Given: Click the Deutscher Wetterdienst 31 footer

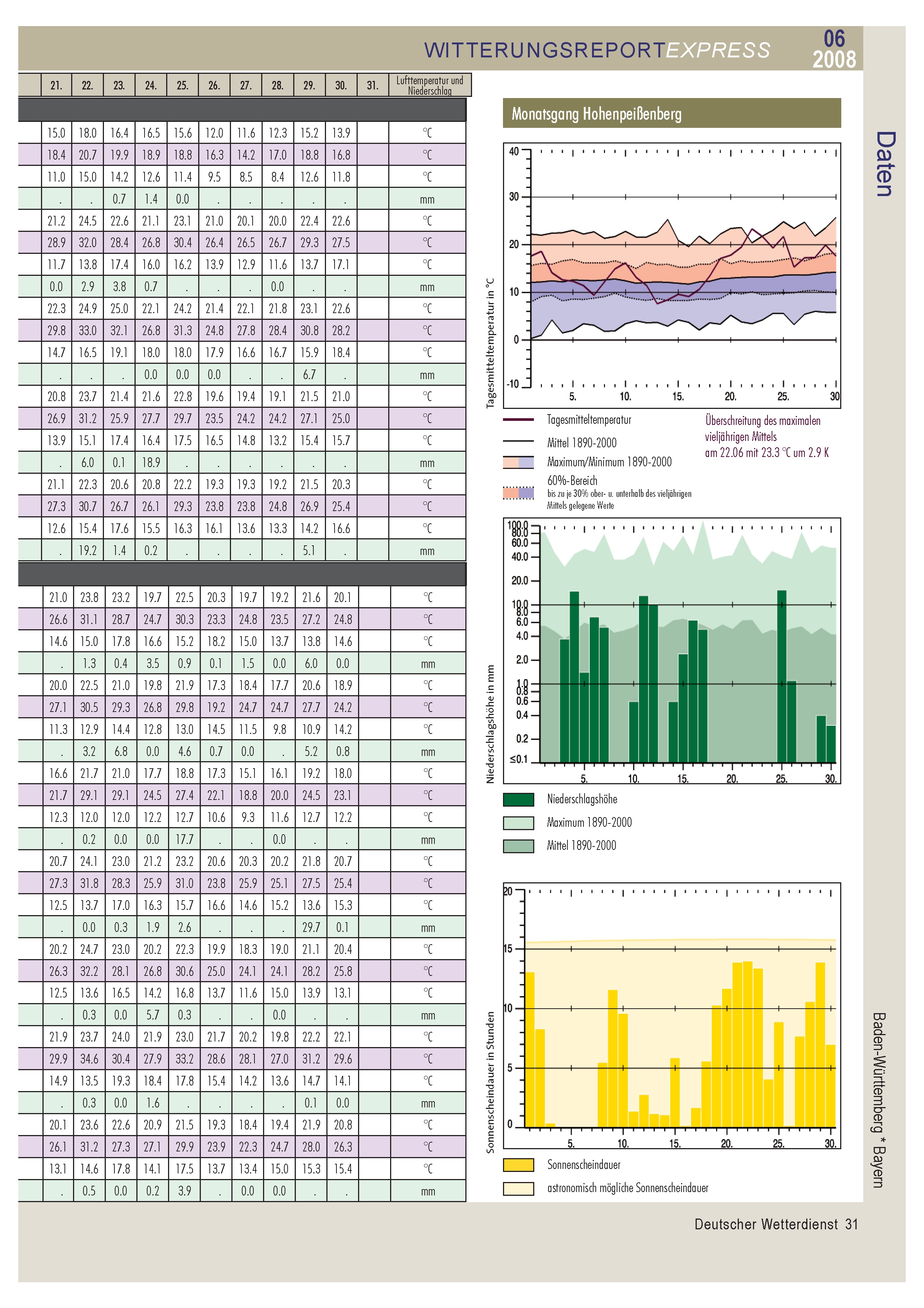Looking at the screenshot, I should coord(776,1224).
